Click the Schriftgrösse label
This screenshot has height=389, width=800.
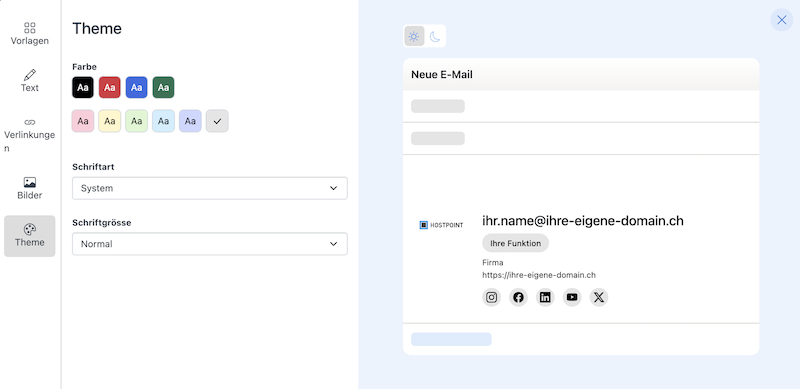pos(102,223)
